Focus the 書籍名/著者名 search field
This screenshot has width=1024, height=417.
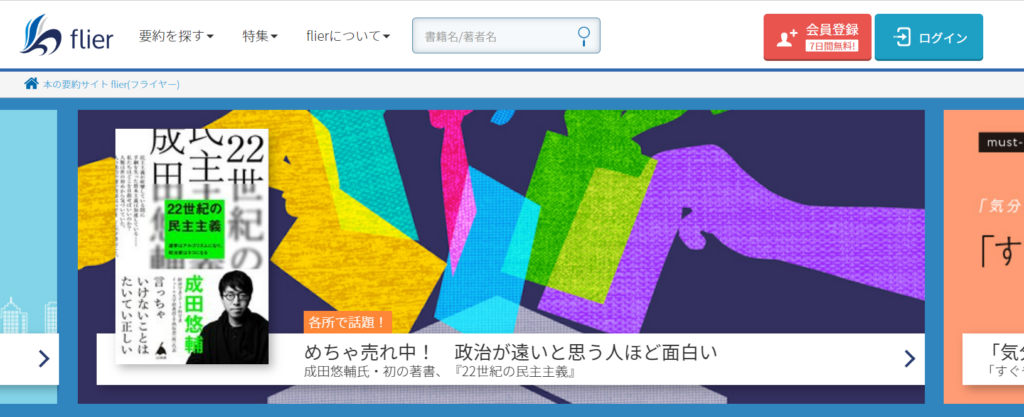click(x=495, y=37)
